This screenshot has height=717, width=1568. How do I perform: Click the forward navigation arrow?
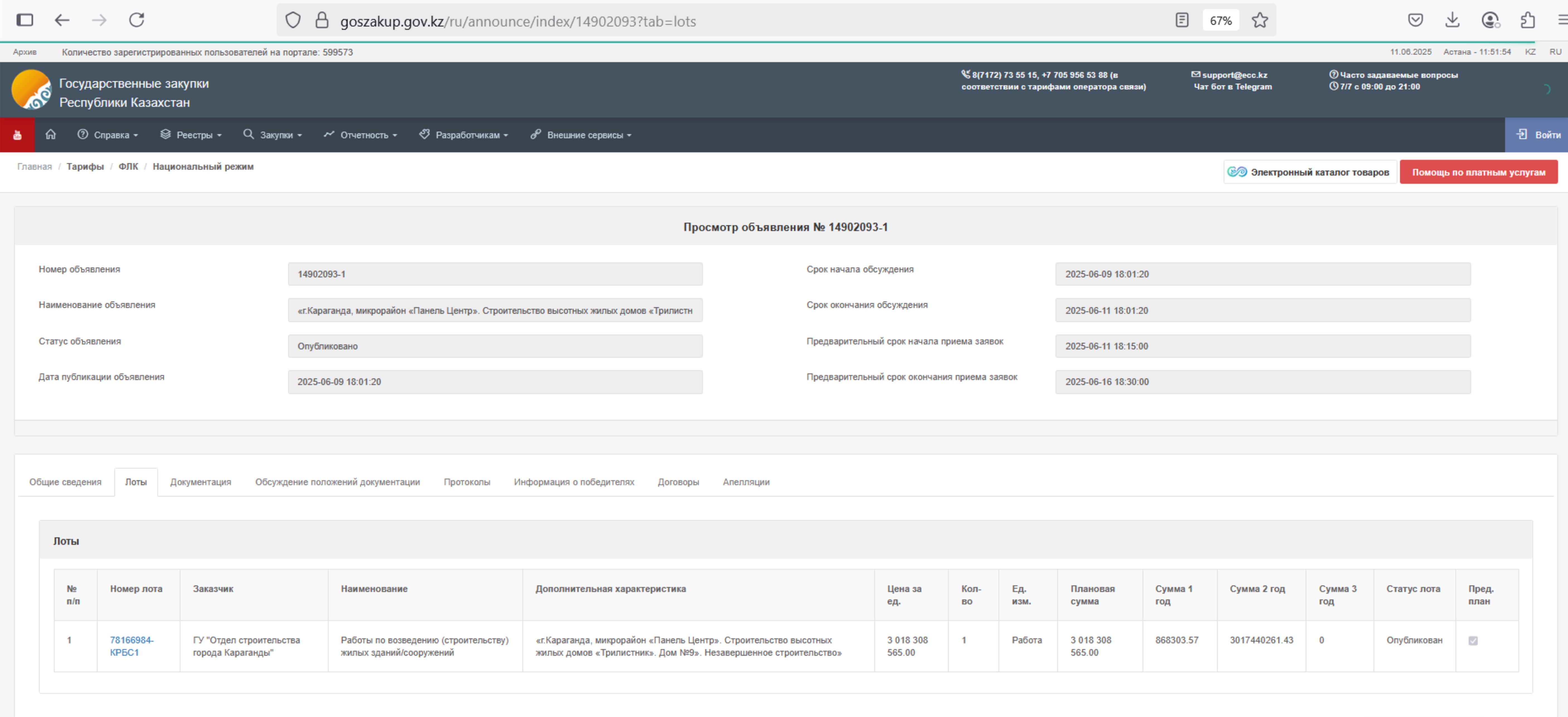(99, 20)
